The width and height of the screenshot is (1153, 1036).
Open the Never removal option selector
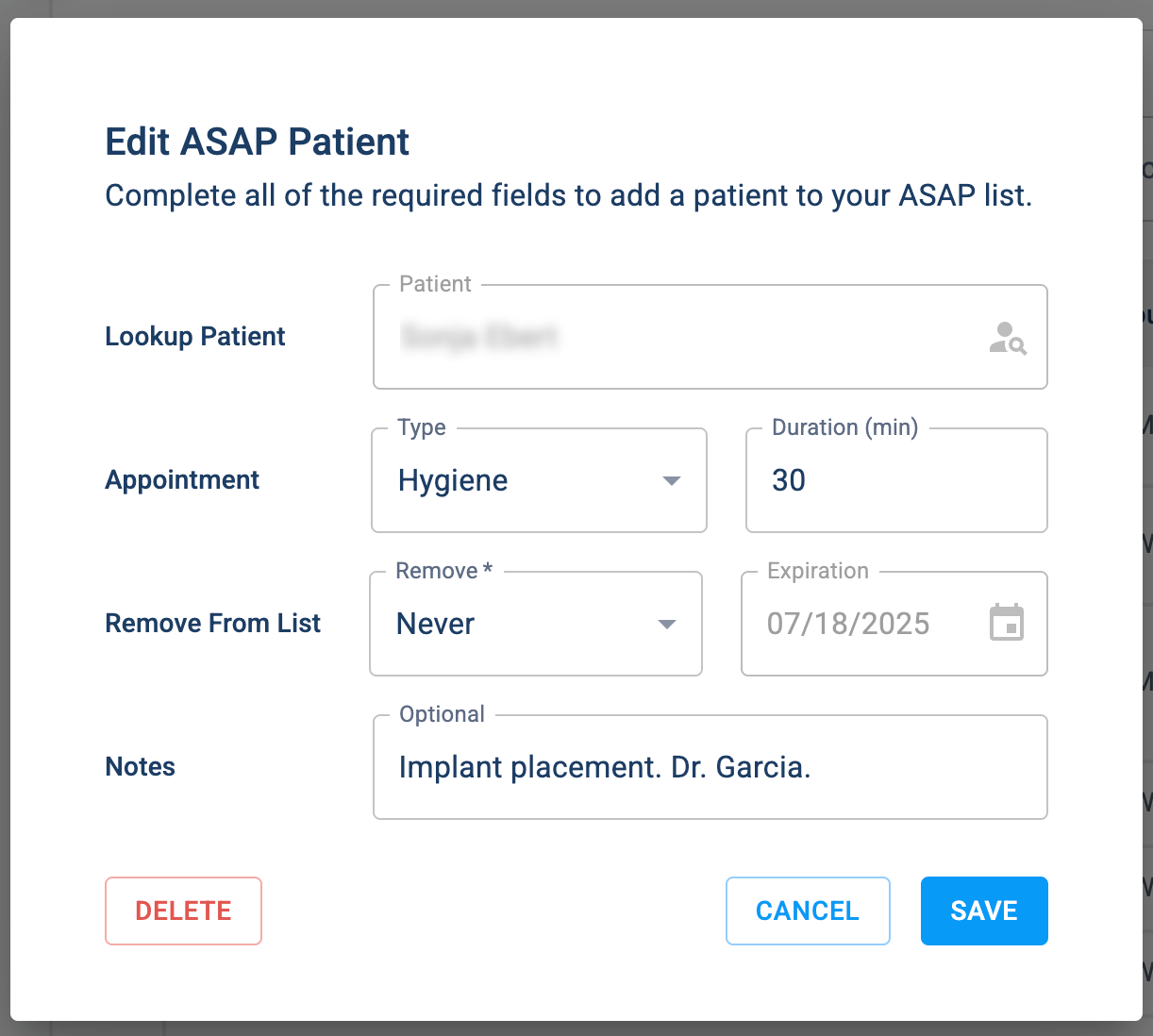[x=536, y=624]
